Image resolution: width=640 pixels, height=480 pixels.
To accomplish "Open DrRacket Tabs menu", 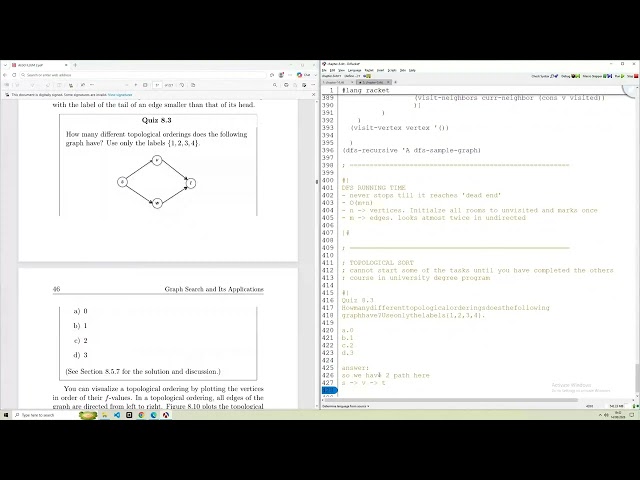I will click(x=403, y=70).
